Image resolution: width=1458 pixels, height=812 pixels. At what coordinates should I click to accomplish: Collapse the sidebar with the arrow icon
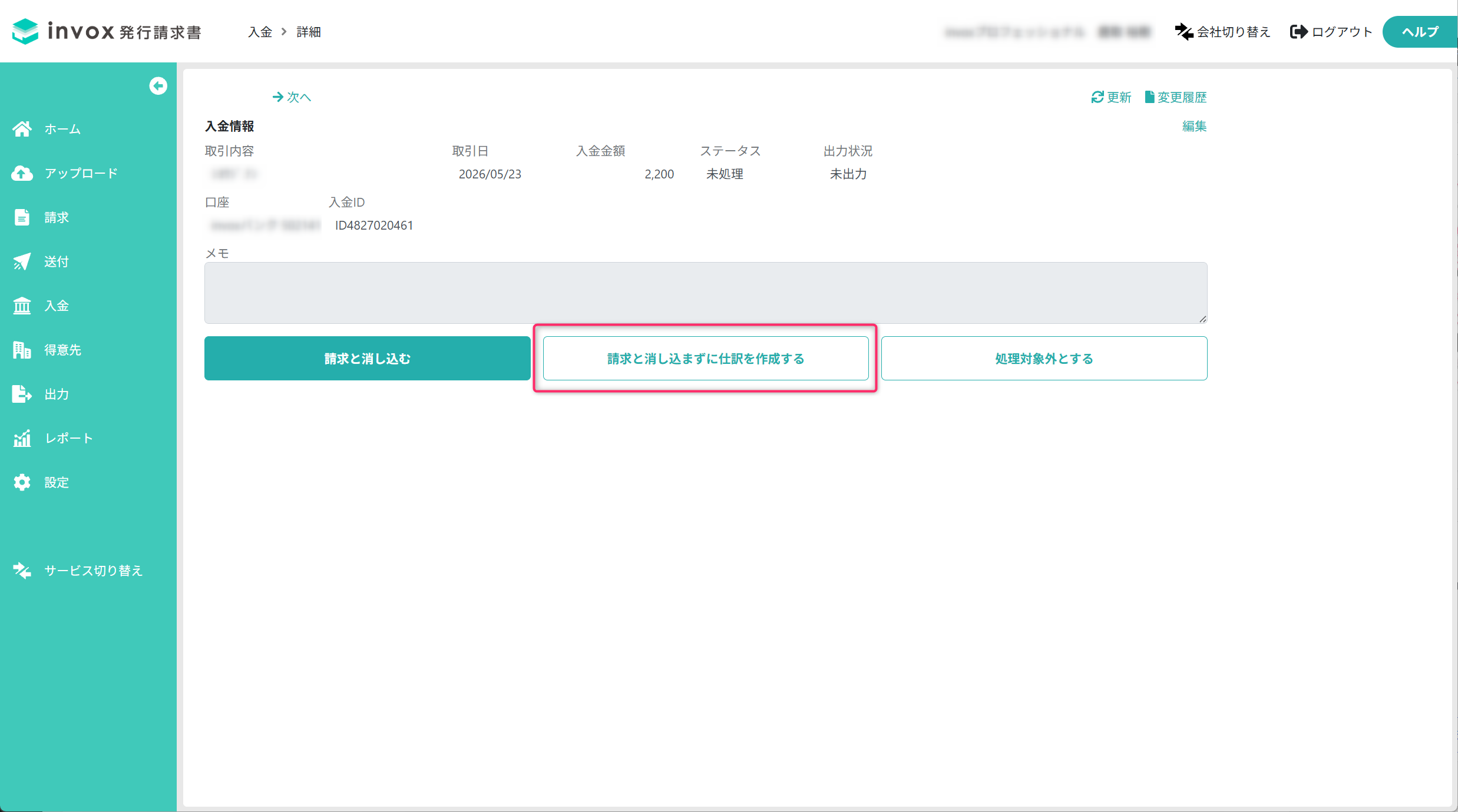[x=158, y=86]
